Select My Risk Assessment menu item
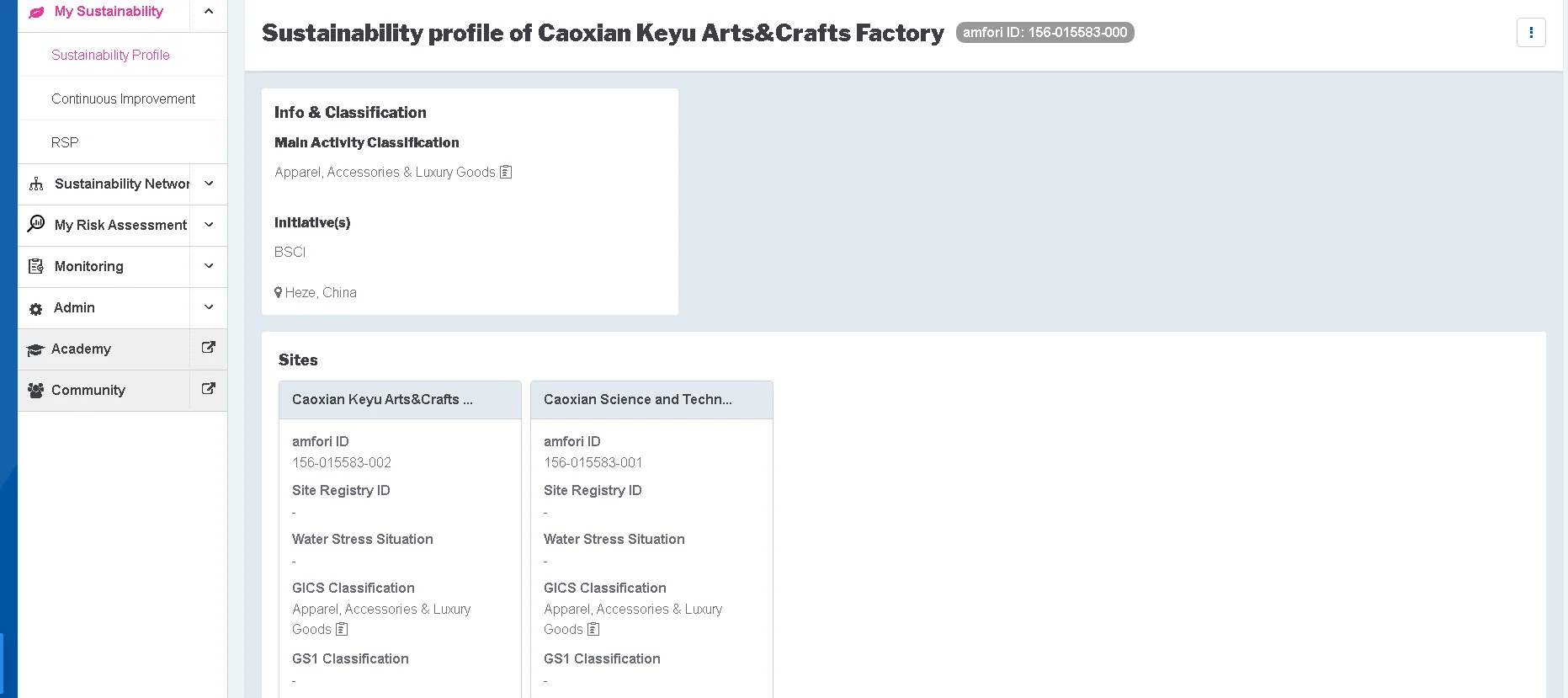This screenshot has width=1568, height=698. tap(120, 225)
